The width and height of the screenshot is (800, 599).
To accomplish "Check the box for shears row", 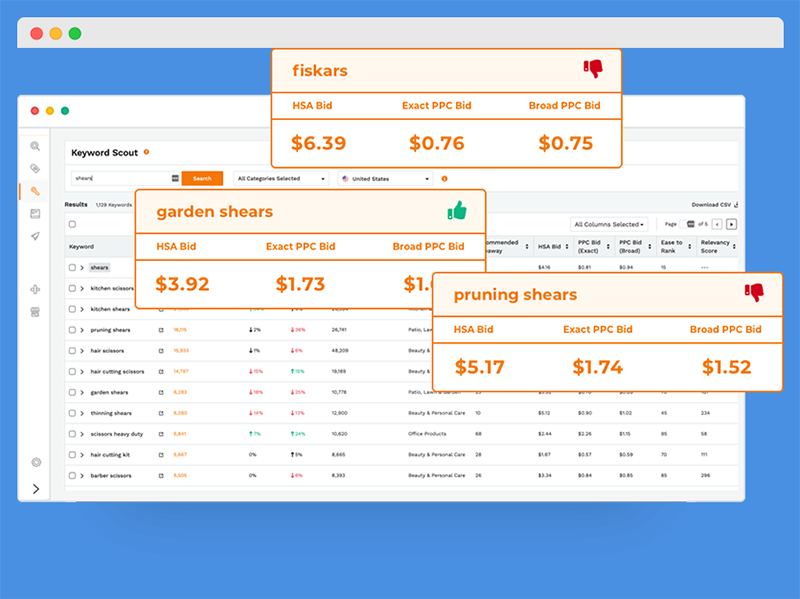I will (72, 267).
